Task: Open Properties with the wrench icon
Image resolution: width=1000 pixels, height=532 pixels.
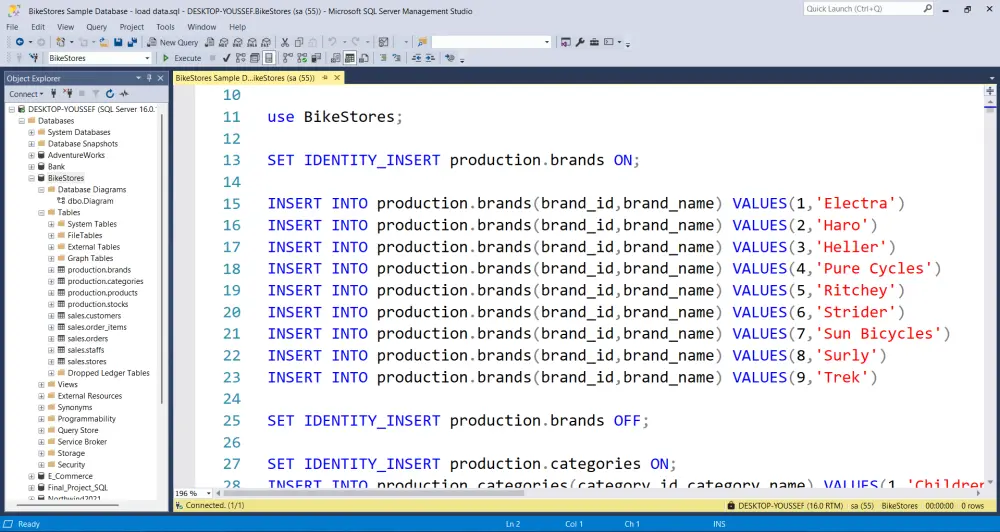Action: [580, 42]
